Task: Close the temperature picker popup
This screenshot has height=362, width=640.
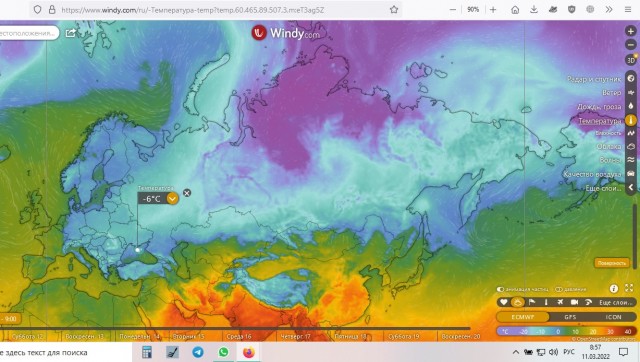Action: (x=187, y=193)
